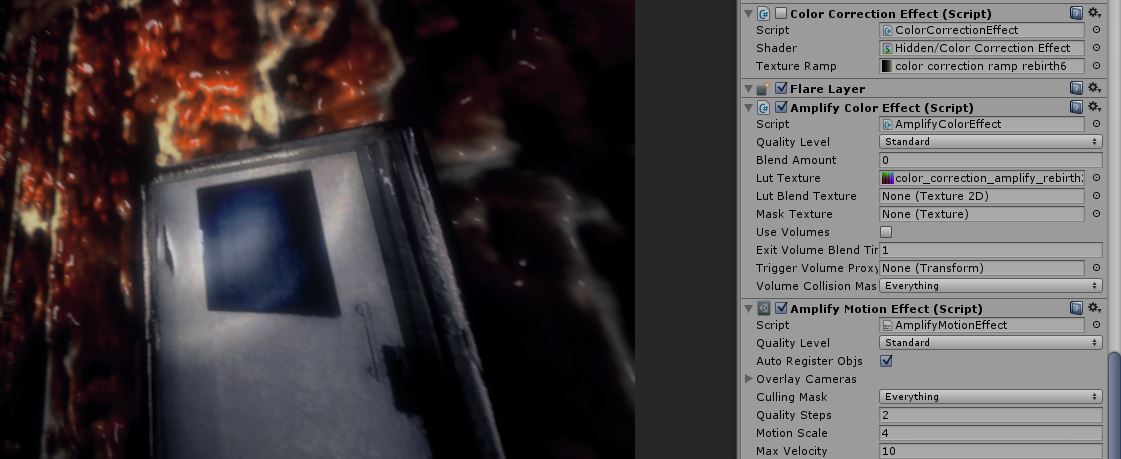The width and height of the screenshot is (1121, 459).
Task: Uncheck Auto Register Objs
Action: coord(887,361)
